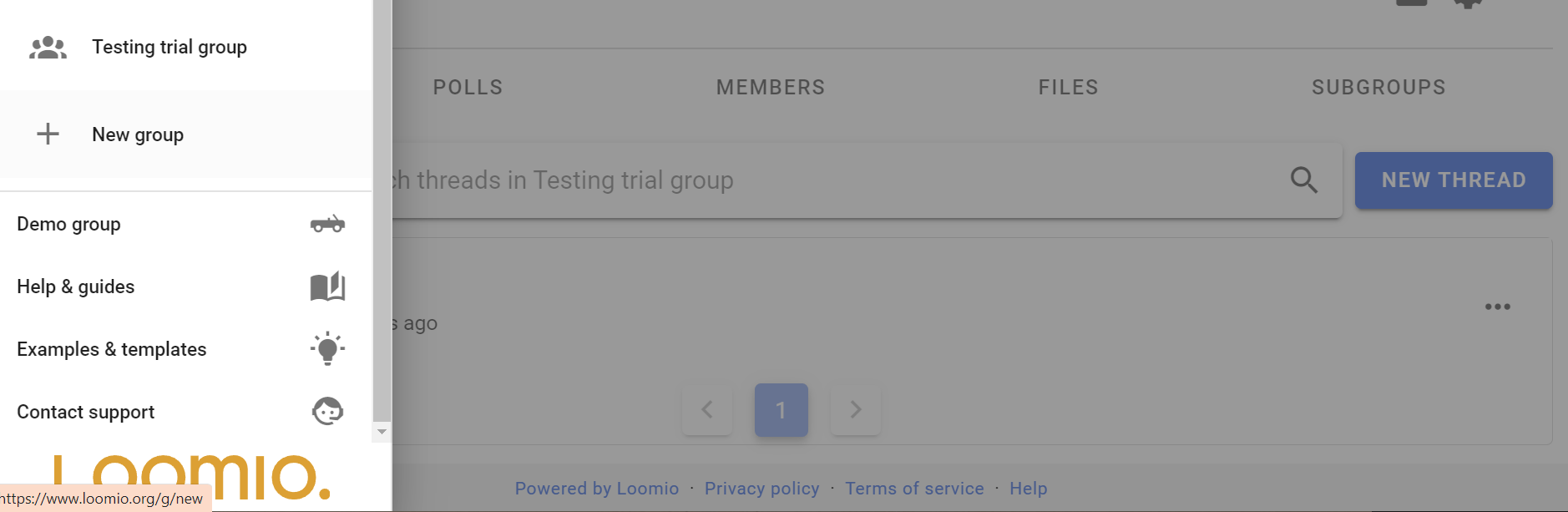The image size is (1568, 512).
Task: Click the support face icon for Contact support
Action: click(327, 411)
